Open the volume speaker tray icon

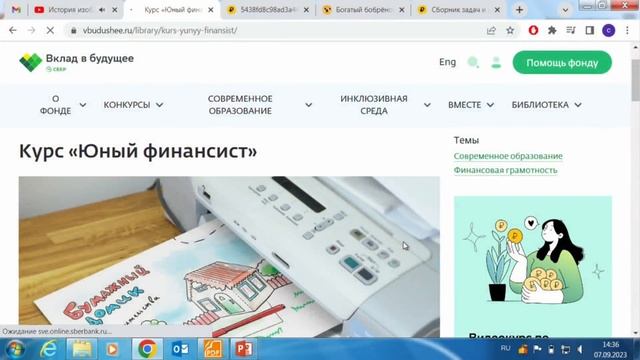coord(580,349)
